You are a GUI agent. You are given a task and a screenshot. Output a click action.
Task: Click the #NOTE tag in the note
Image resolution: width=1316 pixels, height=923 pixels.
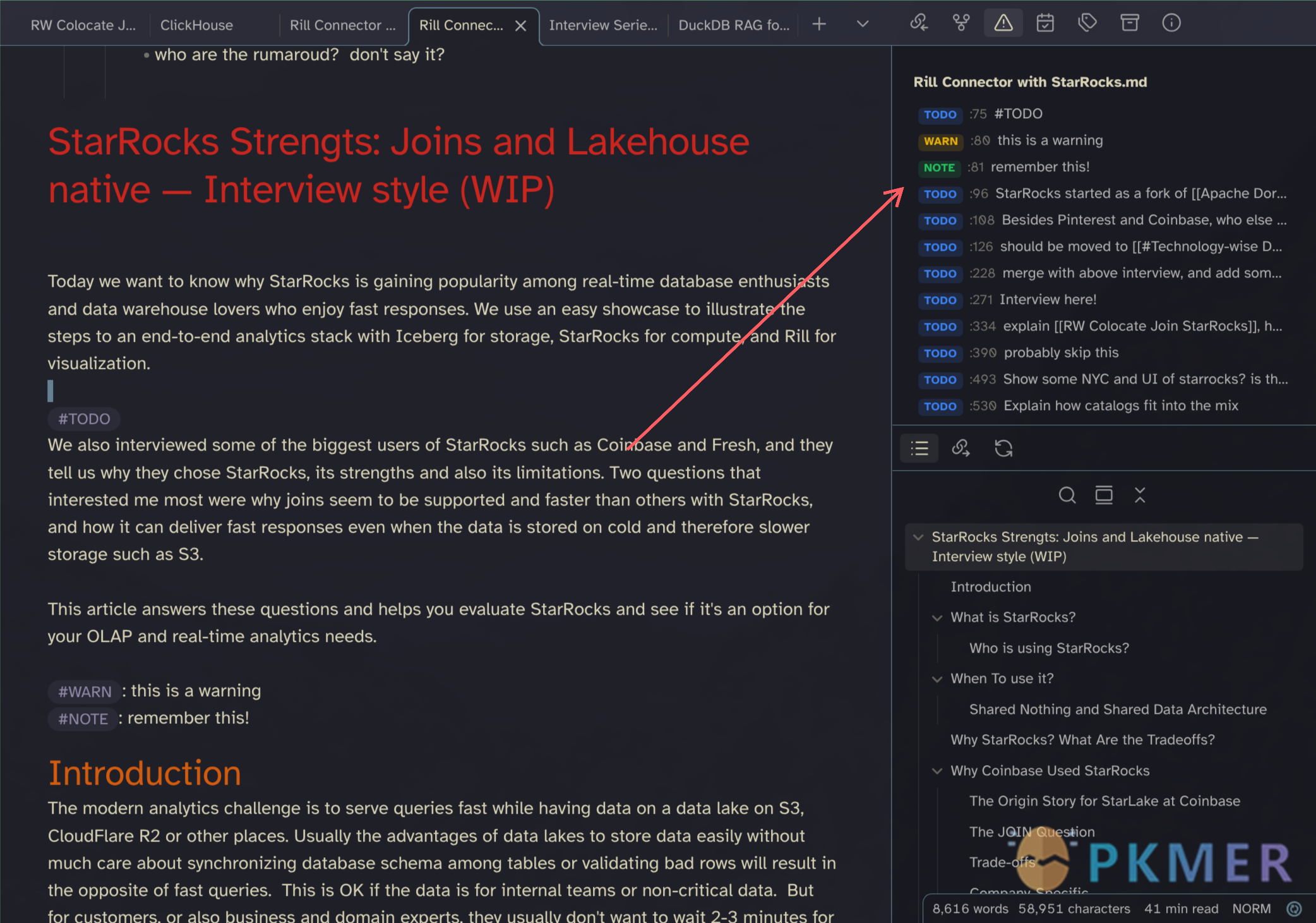pyautogui.click(x=83, y=719)
